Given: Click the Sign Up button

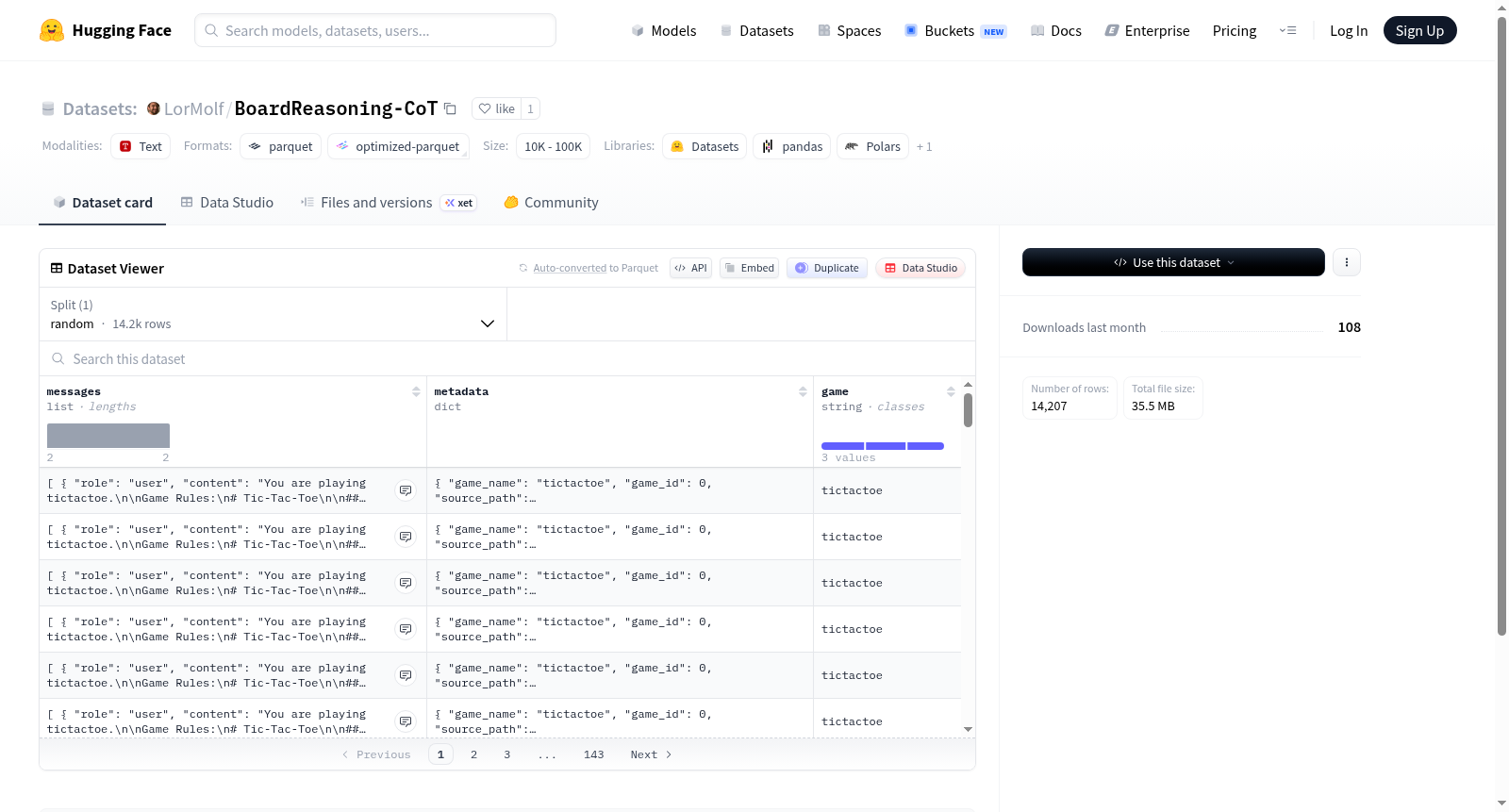Looking at the screenshot, I should 1419,30.
